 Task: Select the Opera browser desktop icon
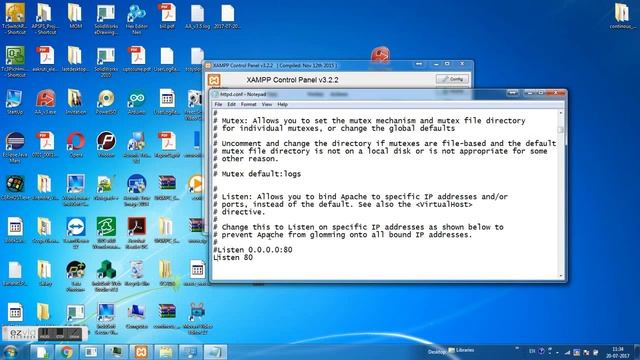76,144
